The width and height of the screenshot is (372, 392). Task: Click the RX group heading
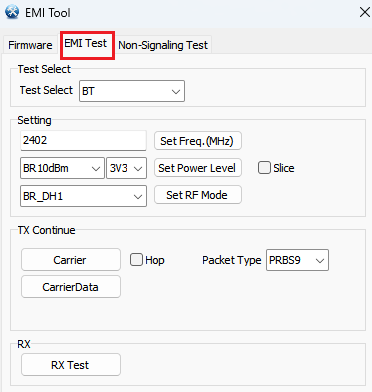pyautogui.click(x=24, y=344)
